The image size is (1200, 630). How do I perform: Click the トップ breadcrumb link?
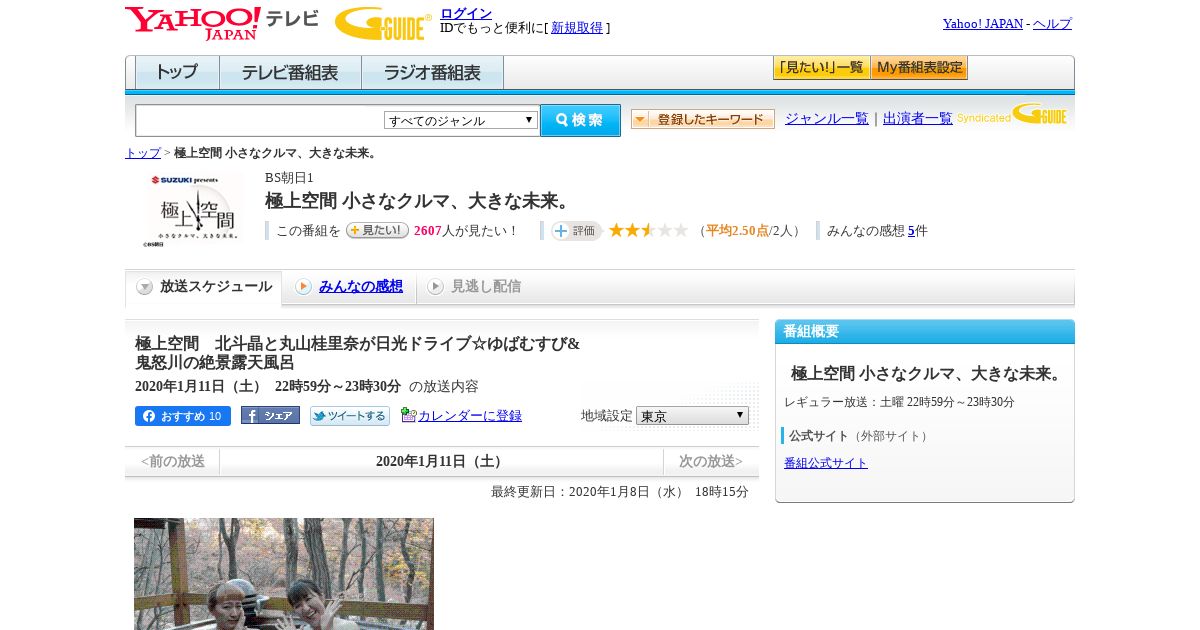coord(143,153)
